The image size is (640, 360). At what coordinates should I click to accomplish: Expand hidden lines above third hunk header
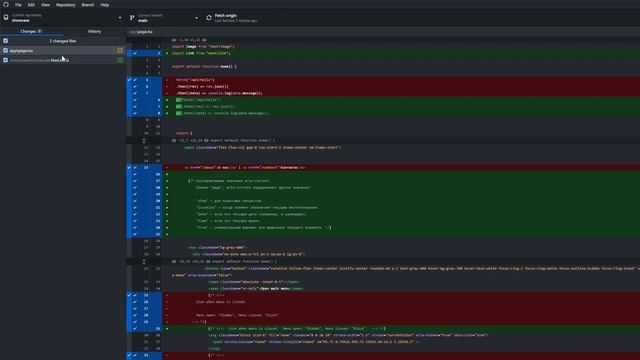[144, 261]
